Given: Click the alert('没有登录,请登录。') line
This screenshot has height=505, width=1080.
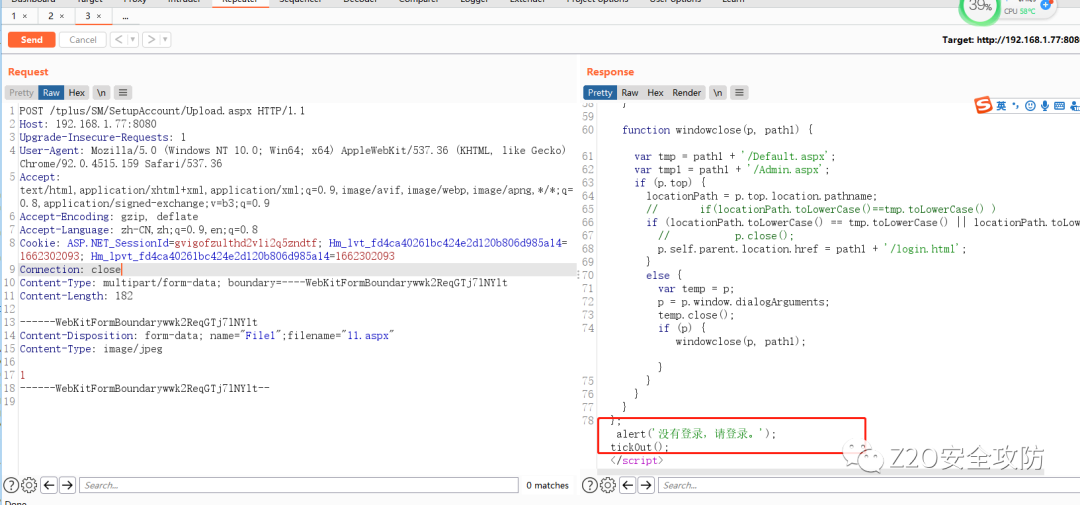Looking at the screenshot, I should tap(696, 434).
